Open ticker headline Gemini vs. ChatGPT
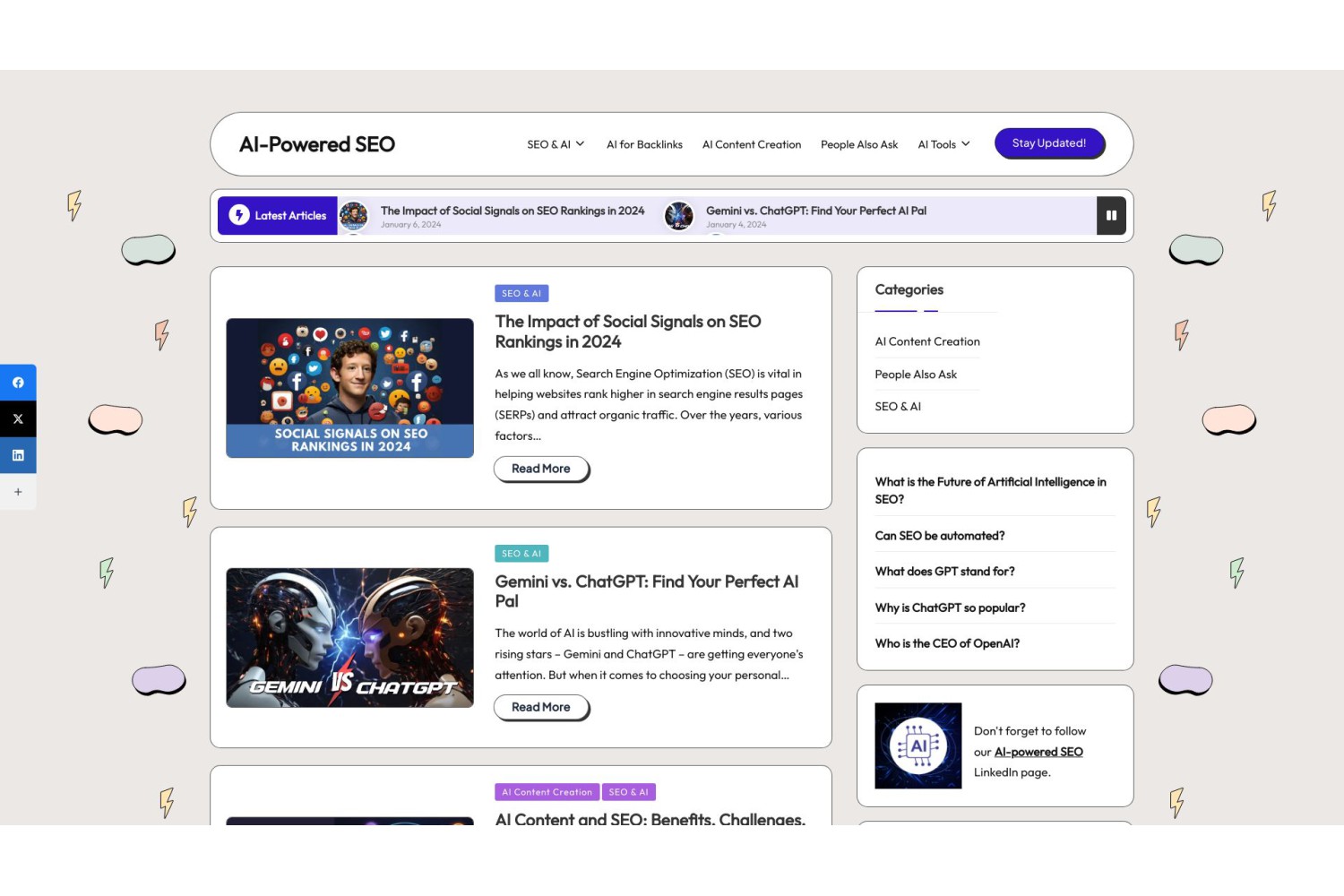 pyautogui.click(x=816, y=211)
